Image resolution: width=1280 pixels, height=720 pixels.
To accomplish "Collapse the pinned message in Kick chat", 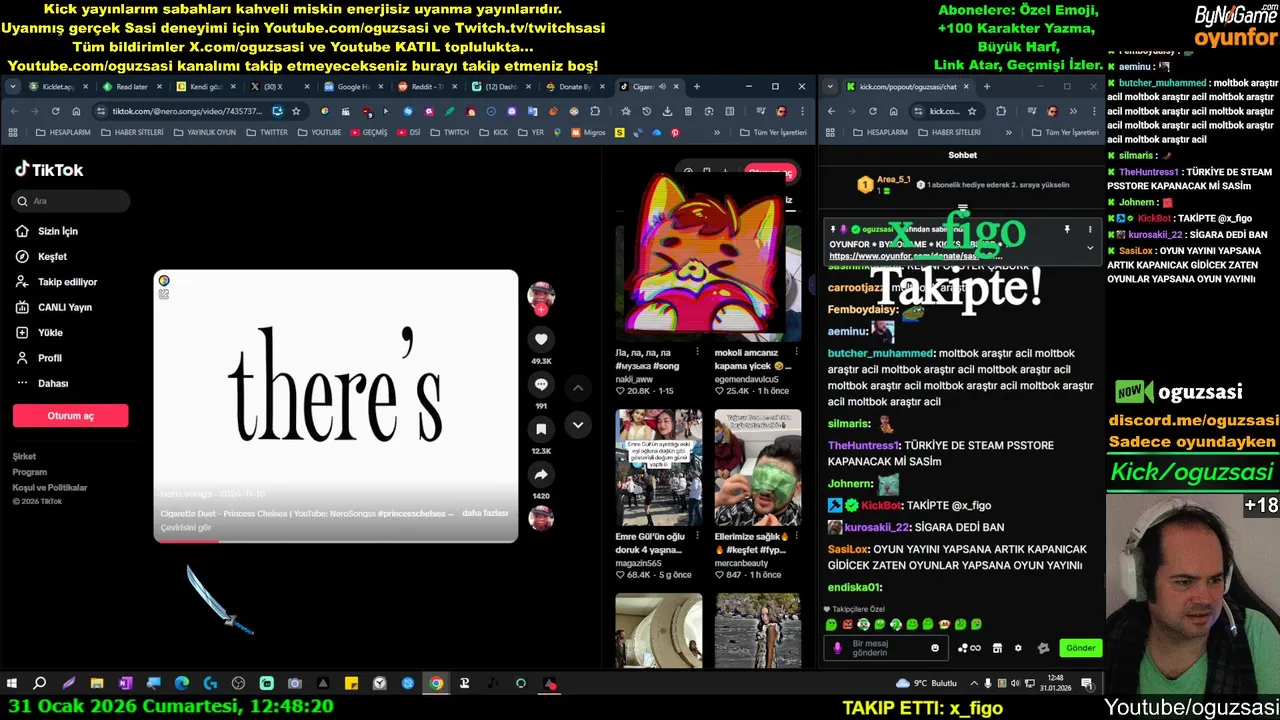I will pyautogui.click(x=1090, y=247).
